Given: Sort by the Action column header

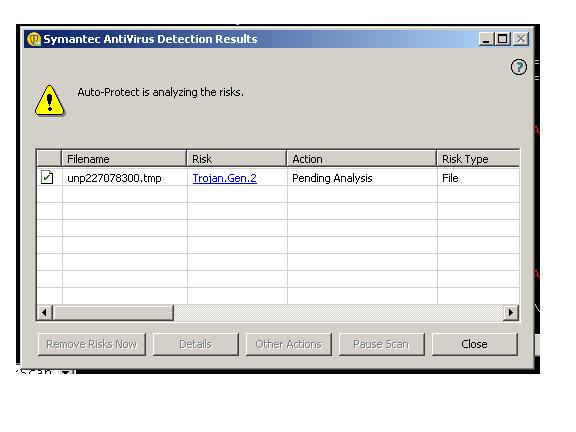Looking at the screenshot, I should point(361,159).
